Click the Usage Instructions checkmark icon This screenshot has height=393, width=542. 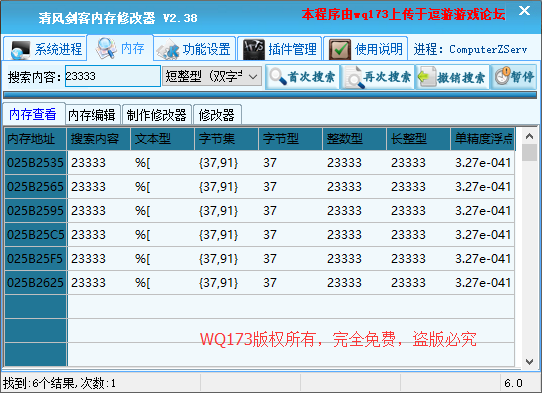340,49
